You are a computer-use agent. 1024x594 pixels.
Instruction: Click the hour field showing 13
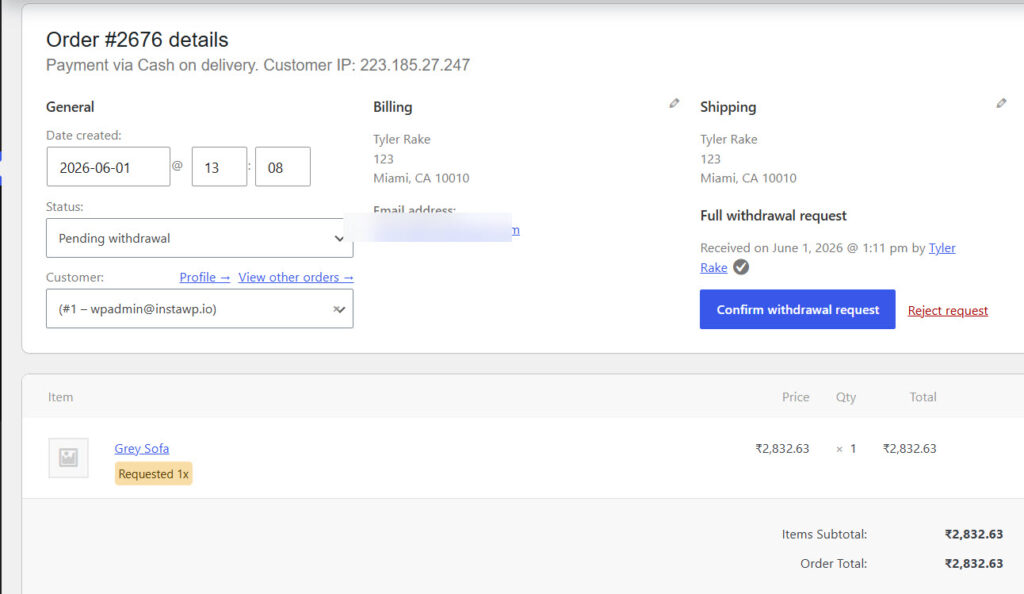pyautogui.click(x=219, y=167)
